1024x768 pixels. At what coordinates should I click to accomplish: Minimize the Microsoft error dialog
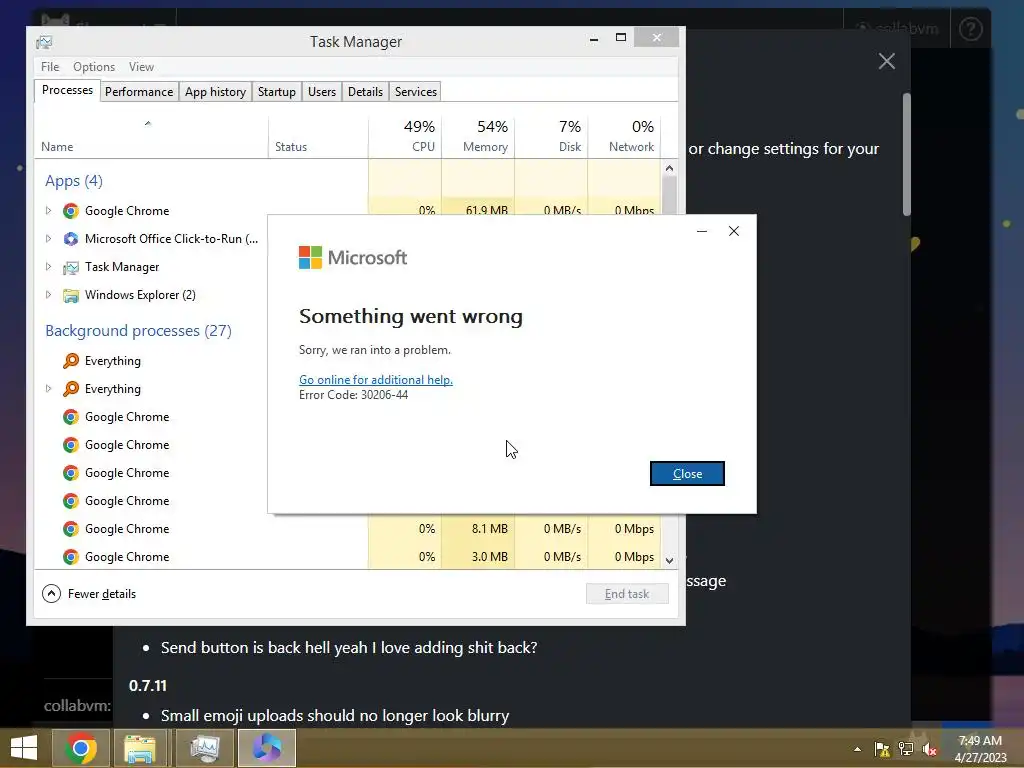coord(702,231)
